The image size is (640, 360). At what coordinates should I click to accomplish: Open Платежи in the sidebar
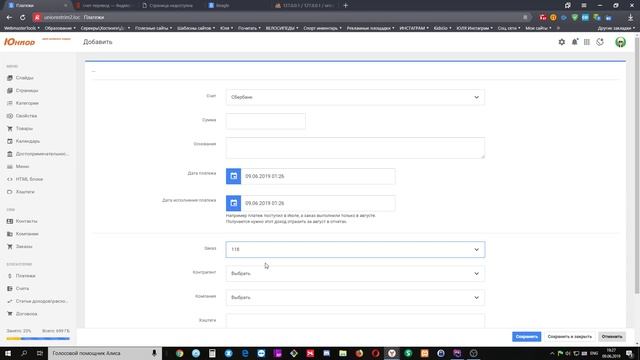pyautogui.click(x=25, y=276)
